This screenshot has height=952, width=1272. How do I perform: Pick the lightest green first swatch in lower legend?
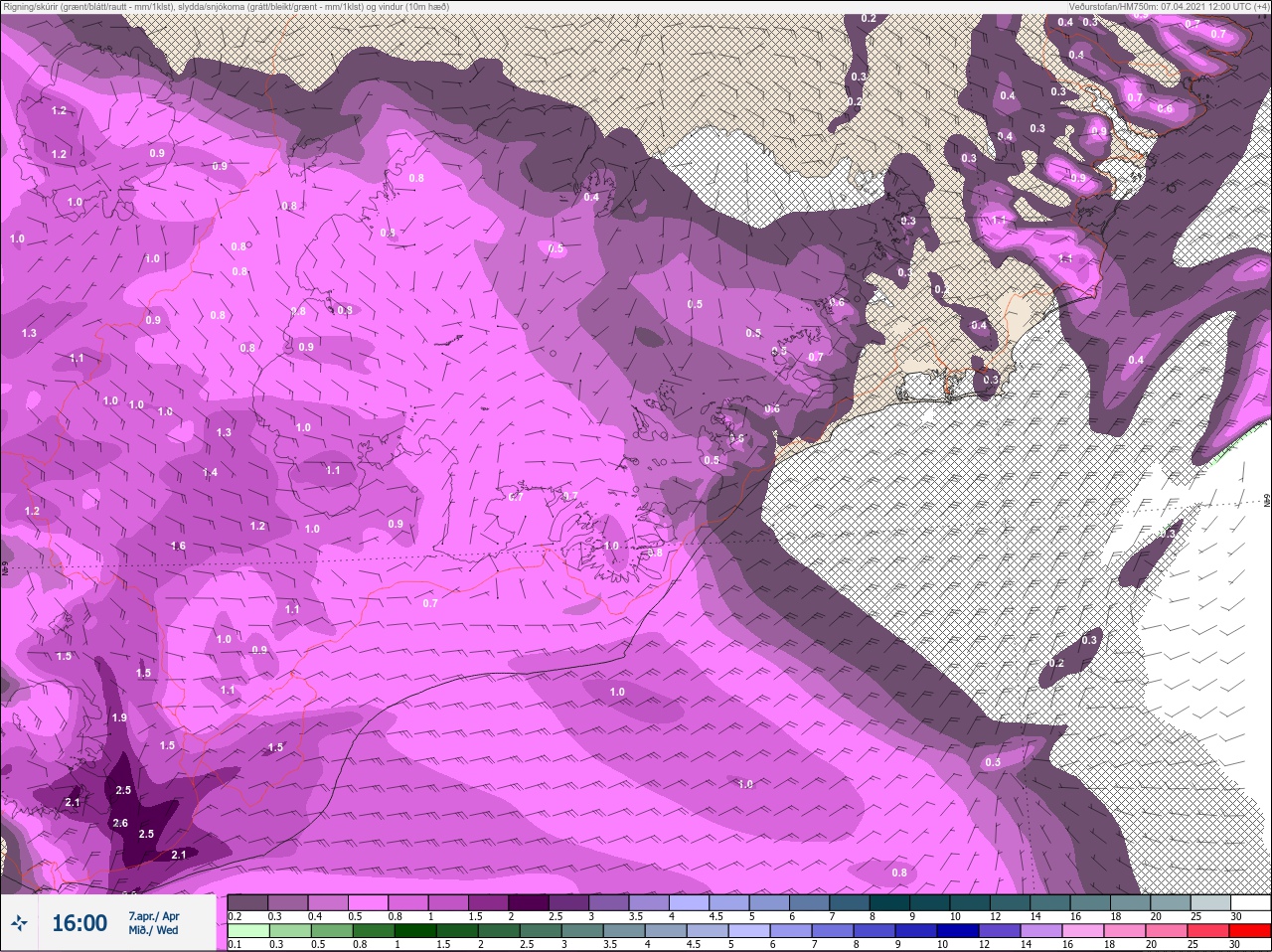click(x=247, y=930)
